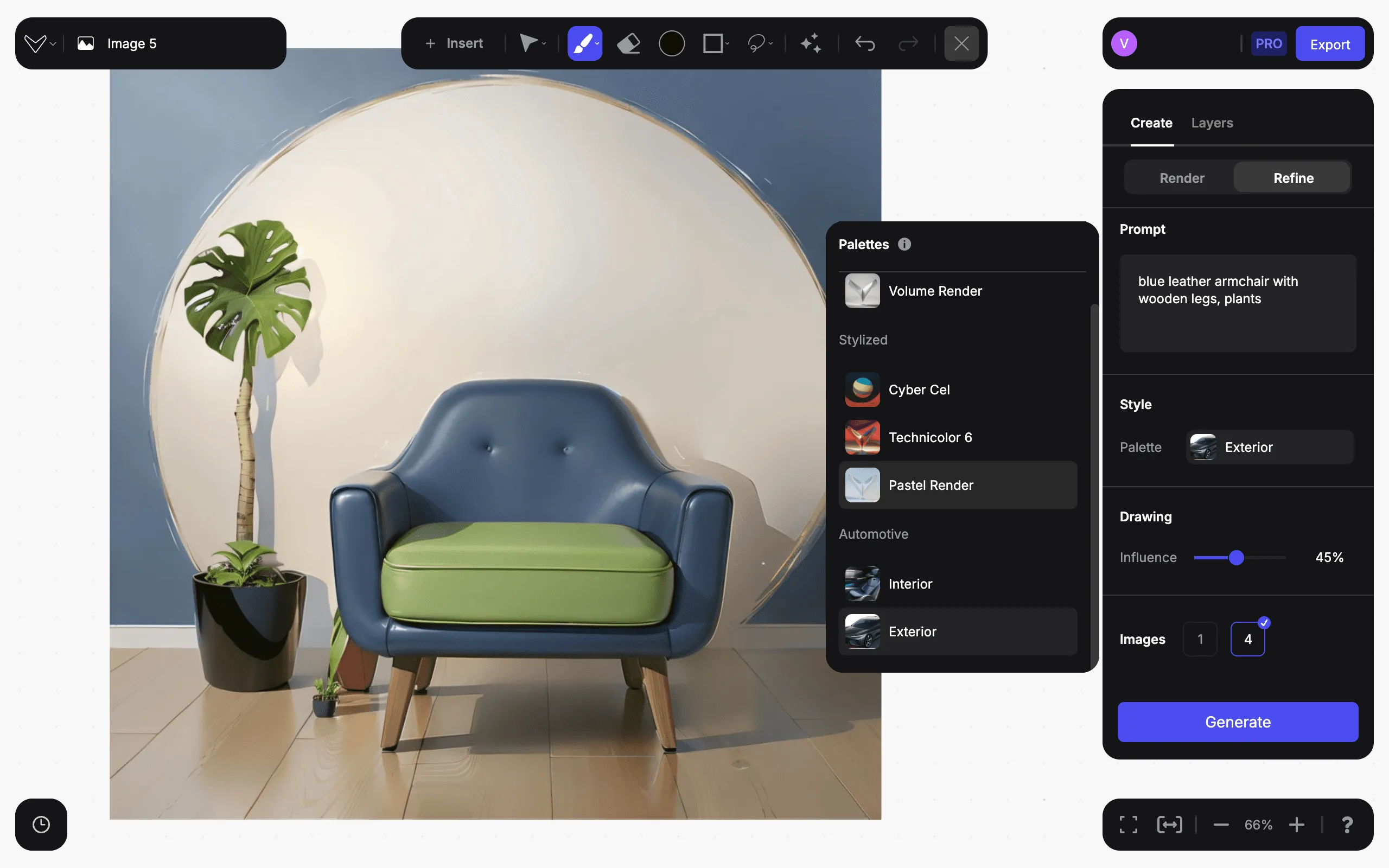Viewport: 1389px width, 868px height.
Task: Click the Undo arrow
Action: 864,43
